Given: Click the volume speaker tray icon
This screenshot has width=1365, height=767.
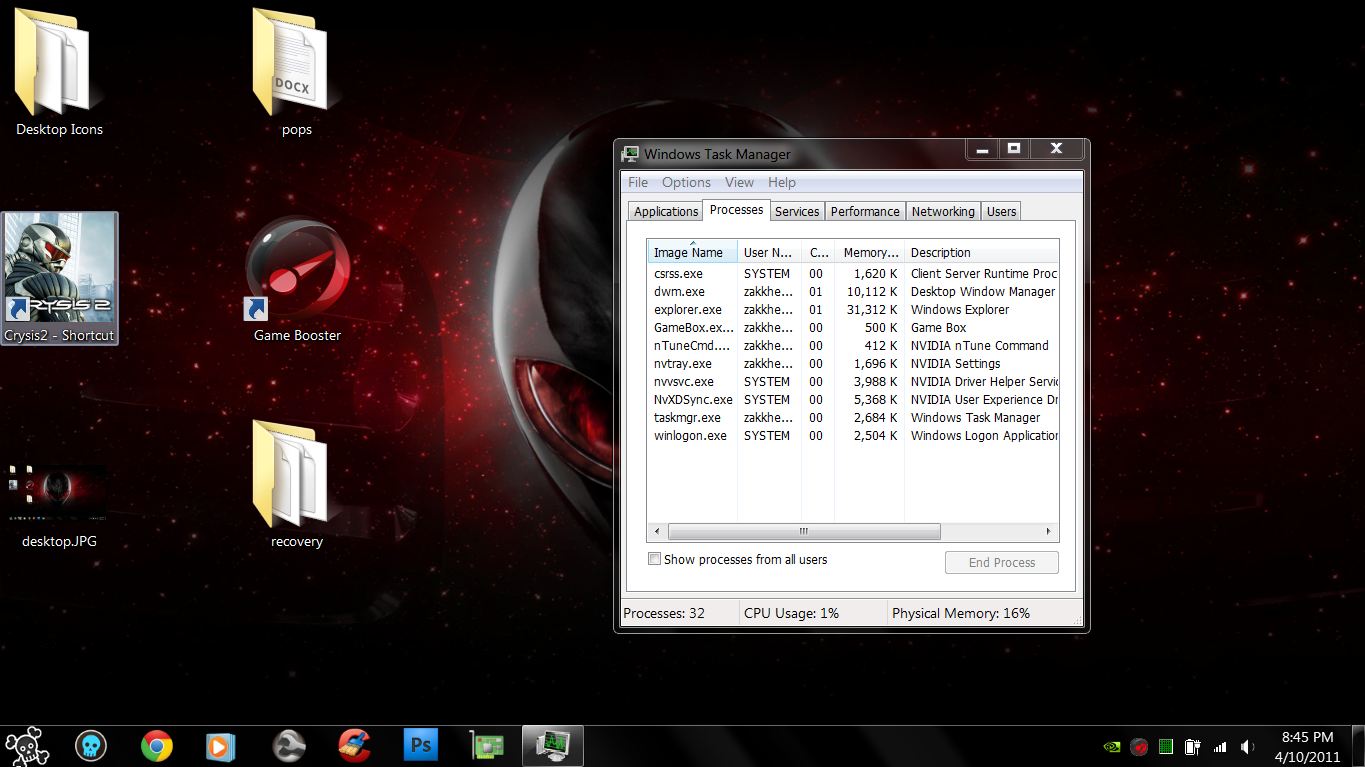Looking at the screenshot, I should (x=1247, y=746).
